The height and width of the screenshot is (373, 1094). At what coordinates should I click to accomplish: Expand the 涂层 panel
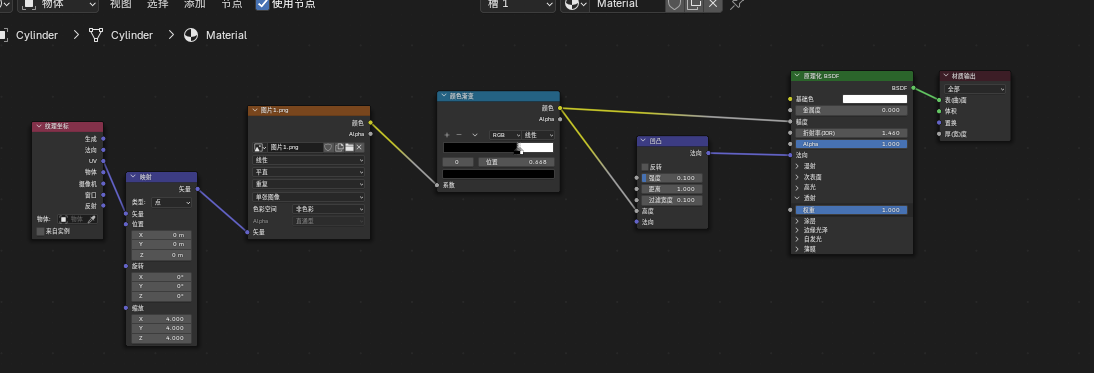click(x=797, y=221)
